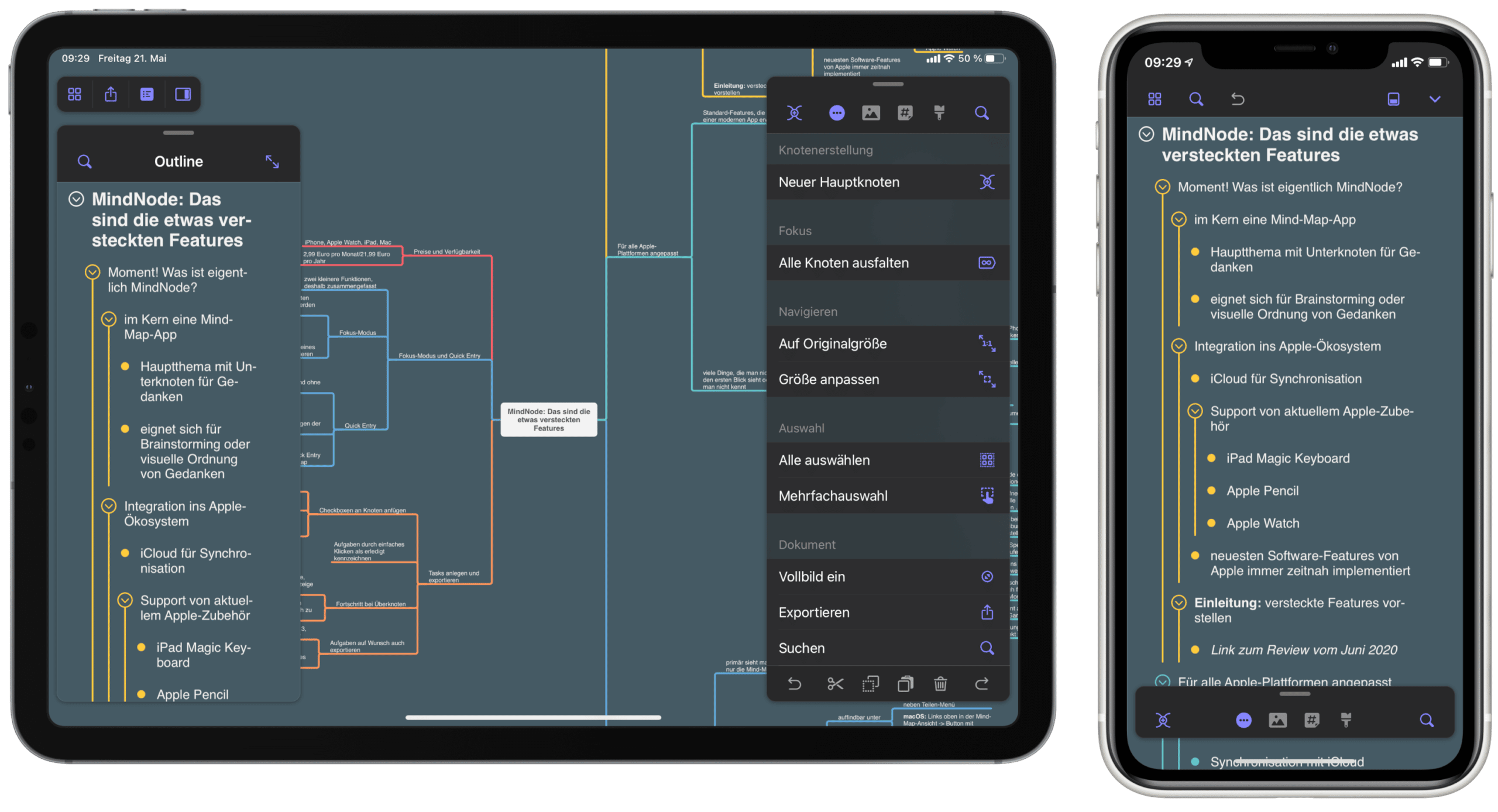This screenshot has width=1498, height=812.
Task: Tap style brush icon in iPhone bottom bar
Action: (1346, 720)
